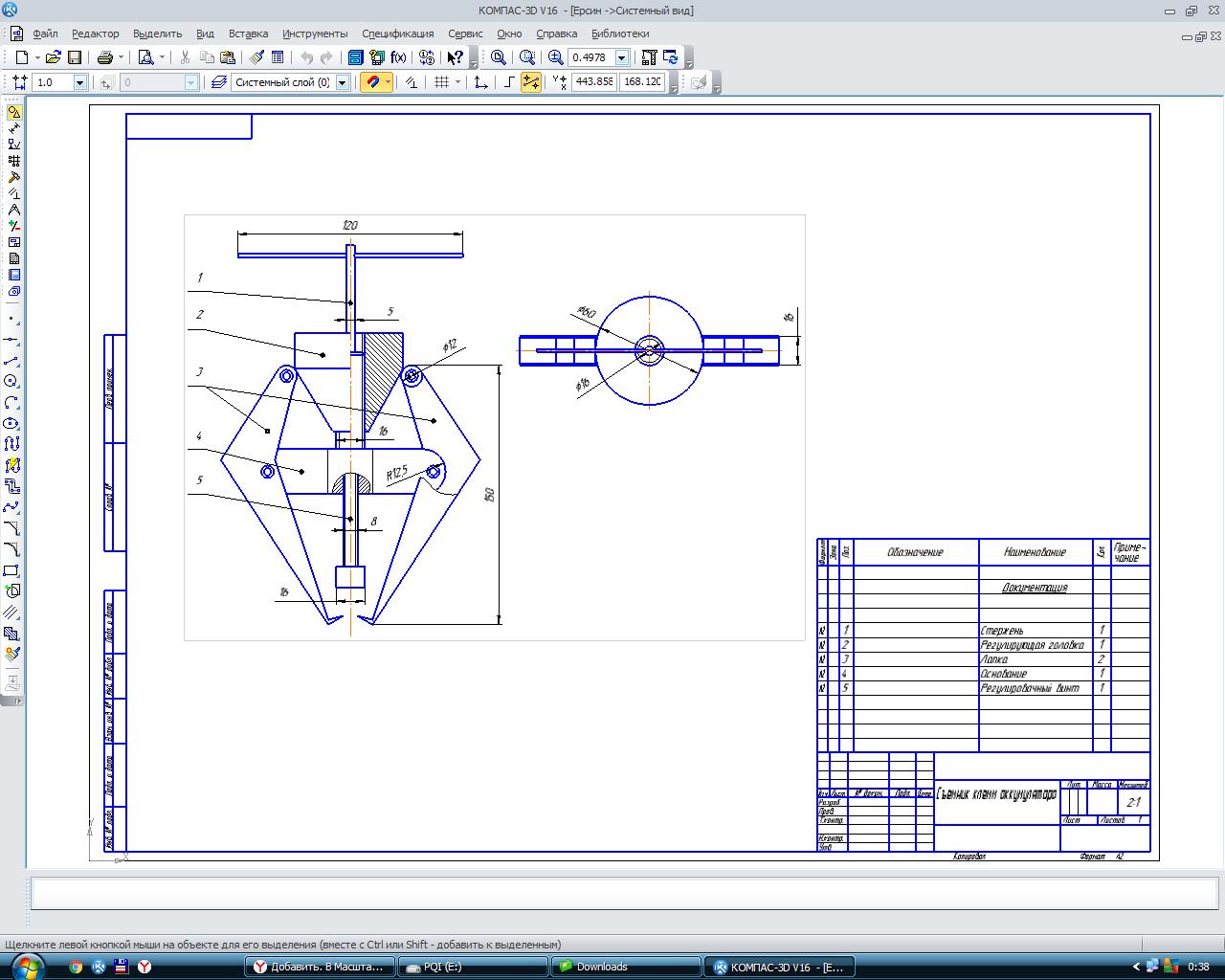
Task: Click the X coordinate field 443.858
Action: click(x=593, y=82)
